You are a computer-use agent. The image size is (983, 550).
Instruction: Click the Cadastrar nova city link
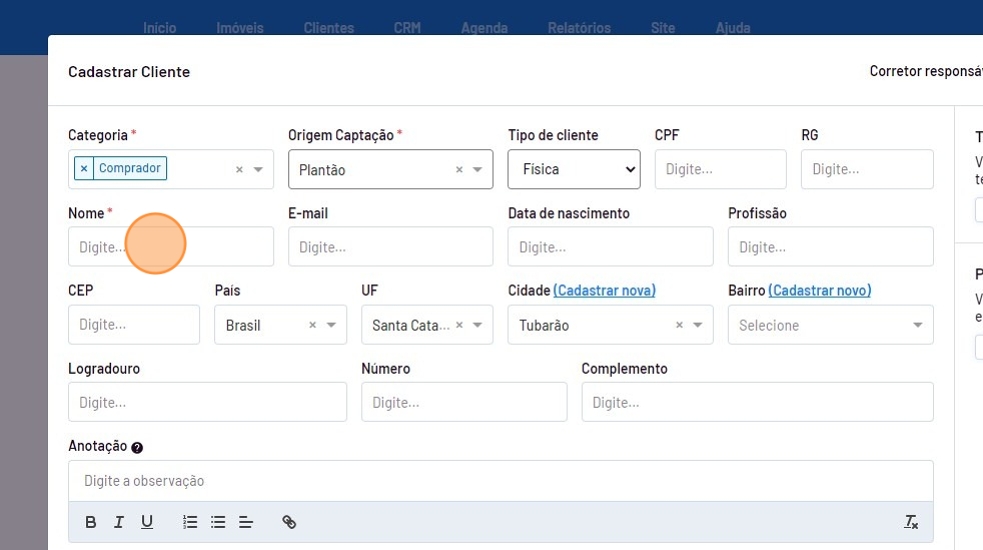point(604,290)
